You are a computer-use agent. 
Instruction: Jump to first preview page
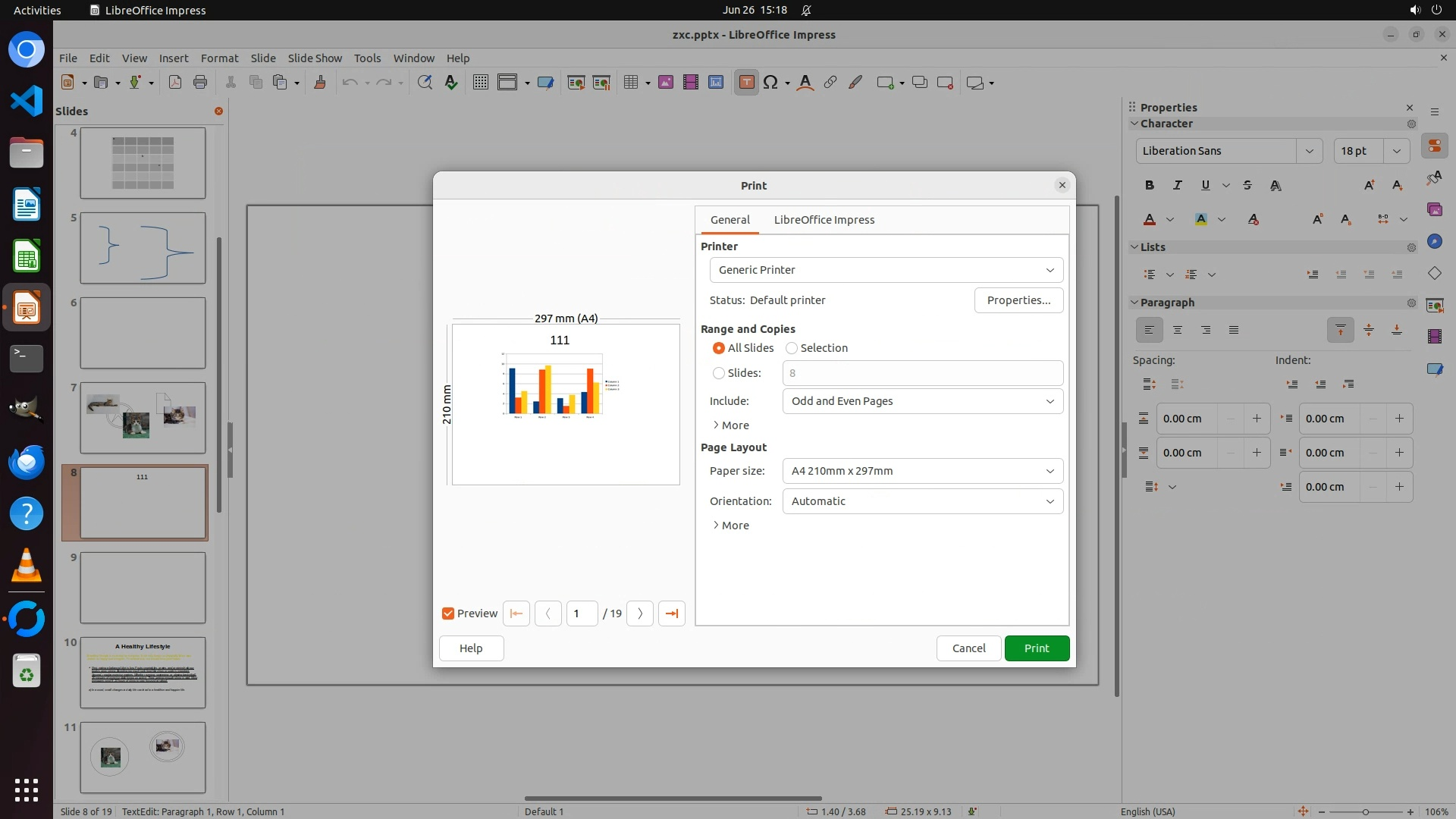point(516,613)
